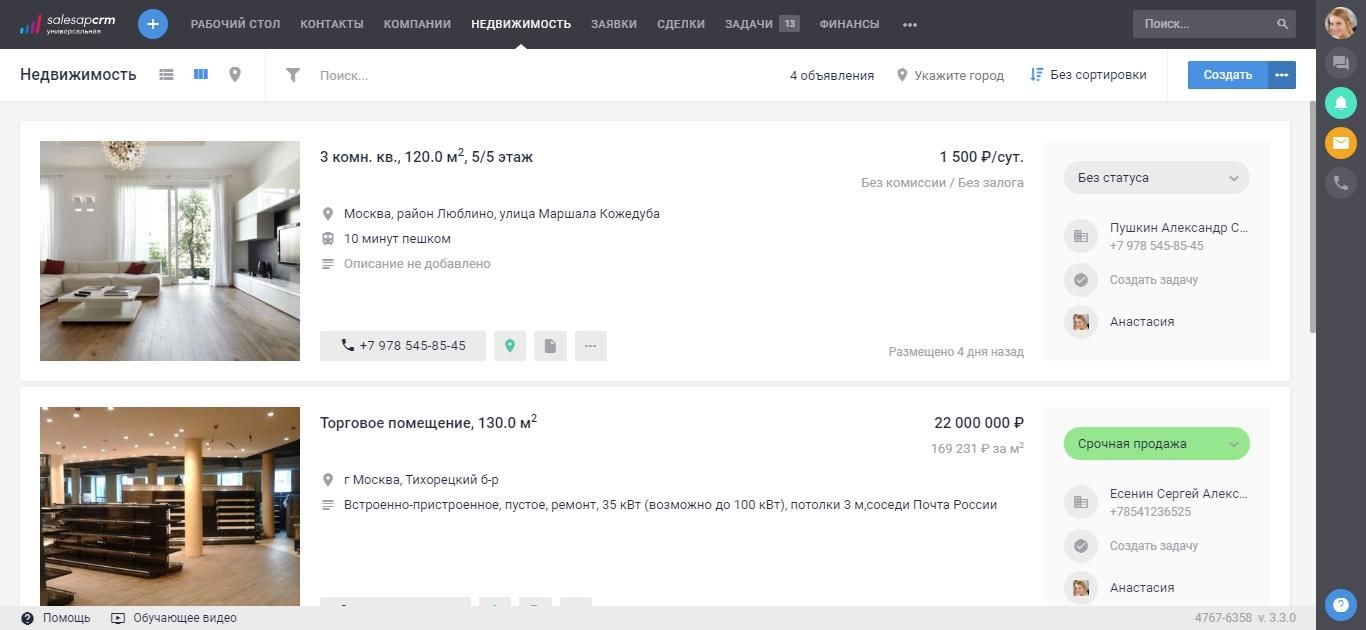Expand the Срочная продажа status dropdown
1366x630 pixels.
coord(1157,444)
